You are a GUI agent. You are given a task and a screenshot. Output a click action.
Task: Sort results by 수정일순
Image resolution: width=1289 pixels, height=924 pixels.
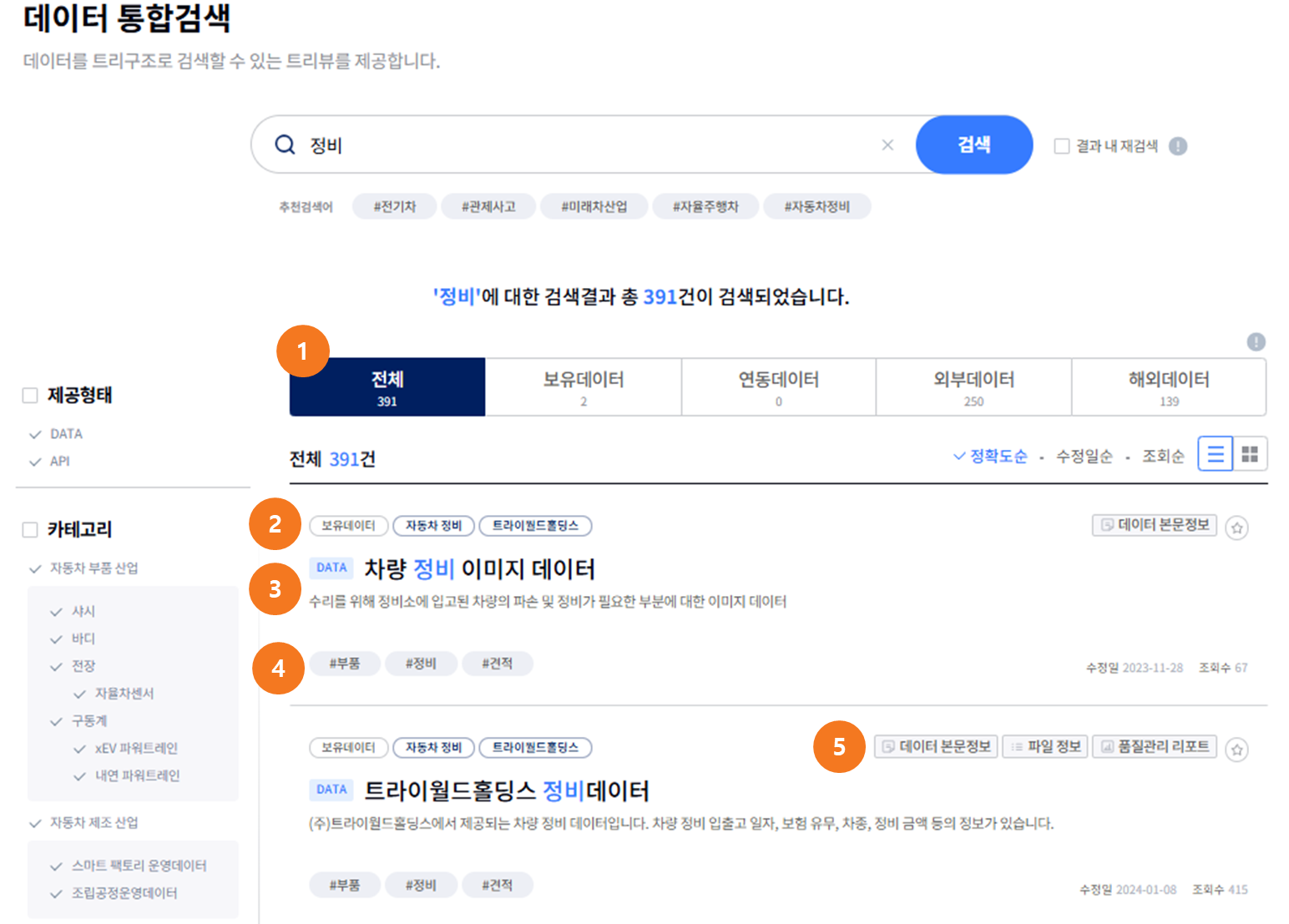point(1084,456)
